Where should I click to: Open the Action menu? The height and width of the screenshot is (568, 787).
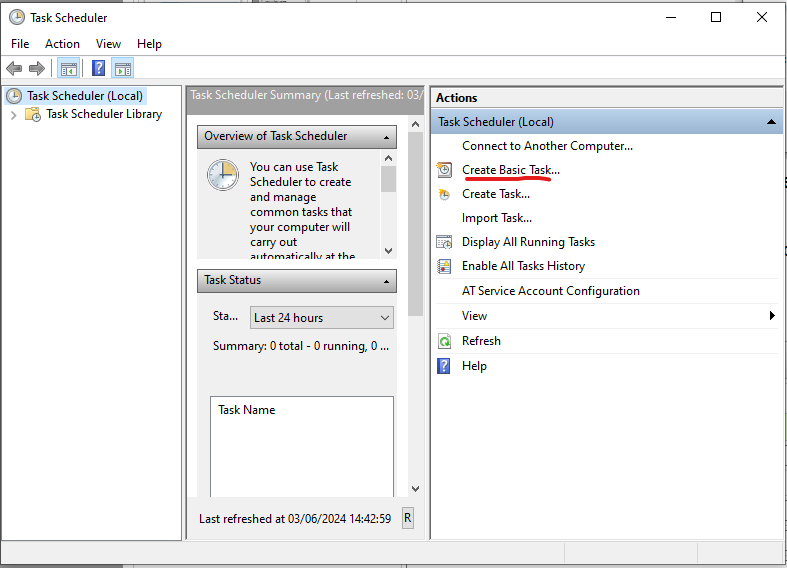tap(62, 44)
